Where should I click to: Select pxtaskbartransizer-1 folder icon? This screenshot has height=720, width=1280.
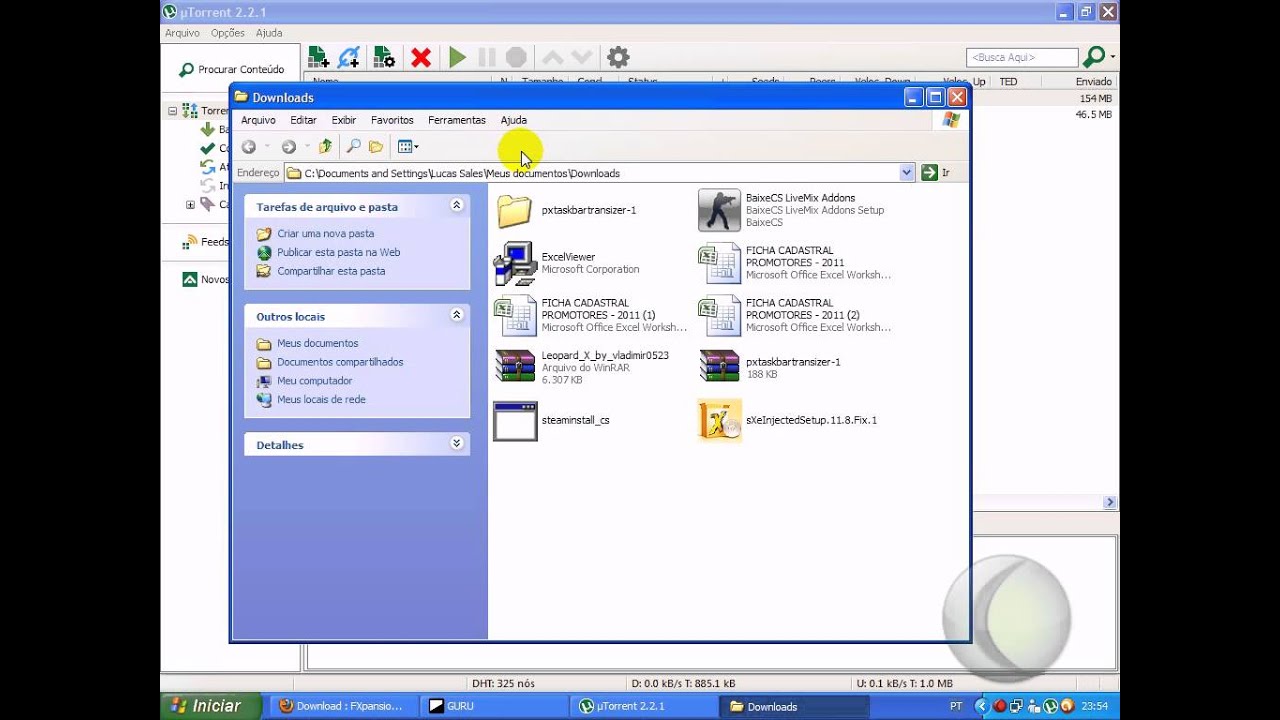click(x=514, y=210)
